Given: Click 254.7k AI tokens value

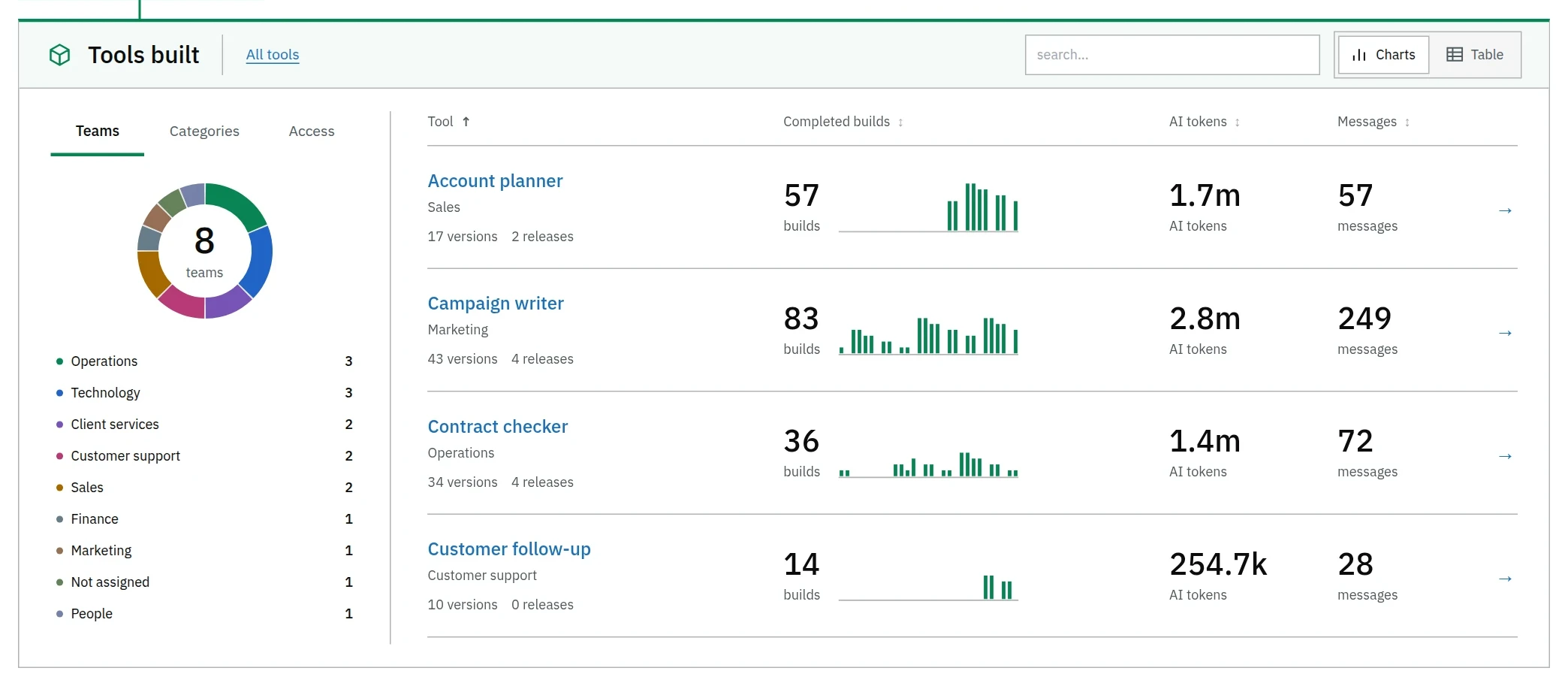Looking at the screenshot, I should point(1218,564).
